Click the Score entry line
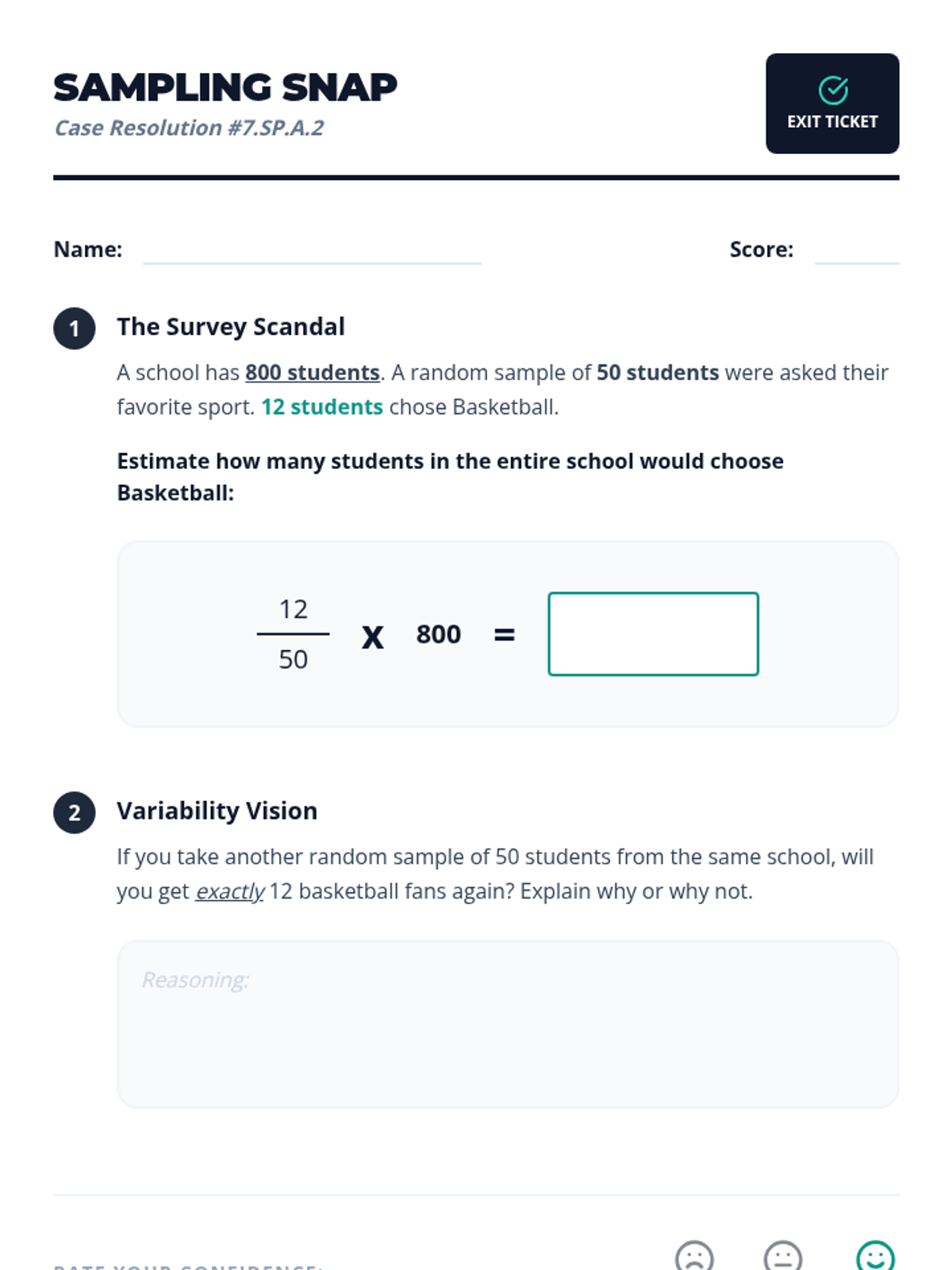Screen dimensions: 952x1270 point(857,252)
